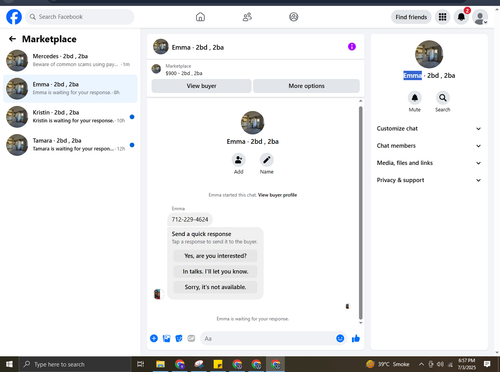Open the View buyer profile link

pos(277,195)
